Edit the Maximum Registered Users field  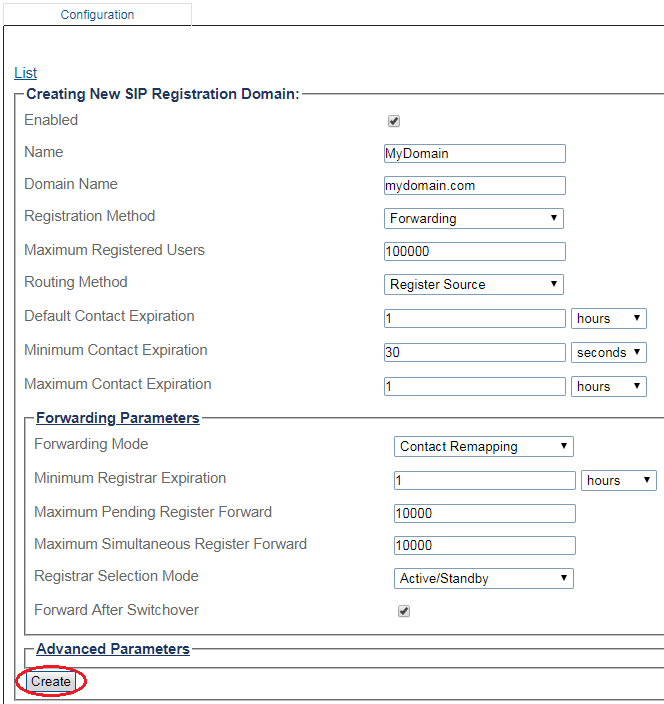(x=475, y=252)
